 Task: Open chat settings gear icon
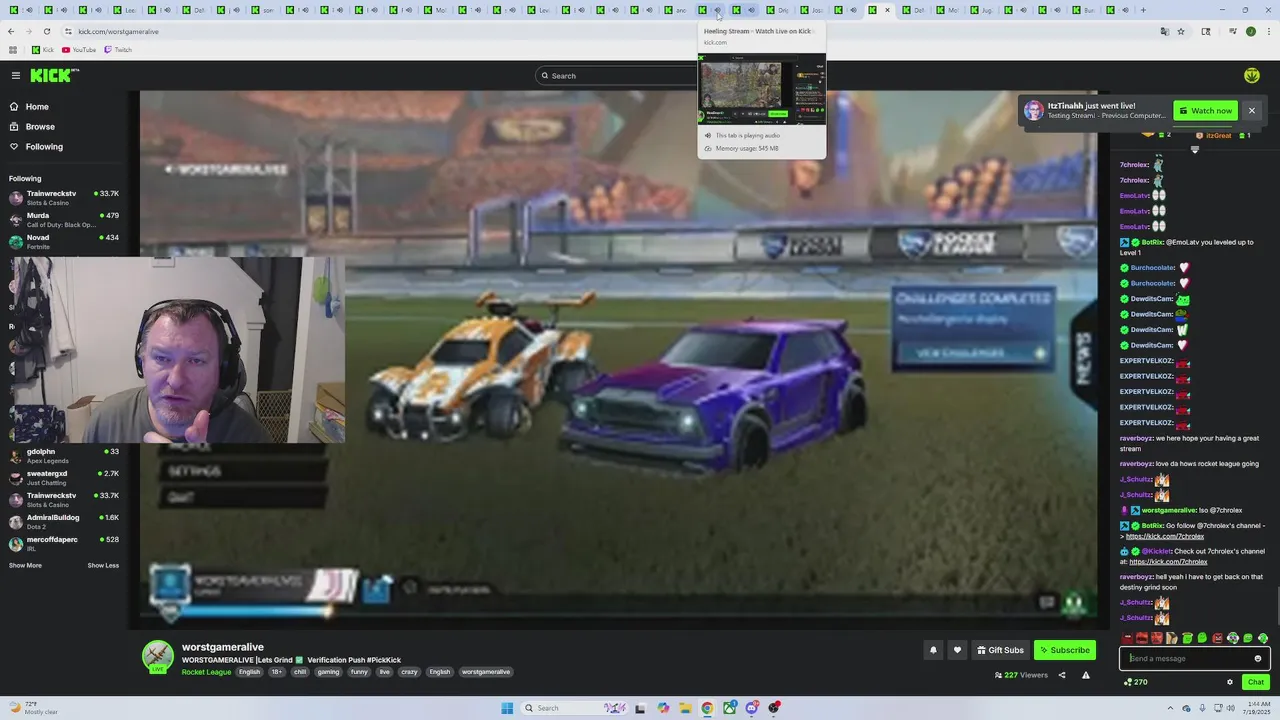1230,682
